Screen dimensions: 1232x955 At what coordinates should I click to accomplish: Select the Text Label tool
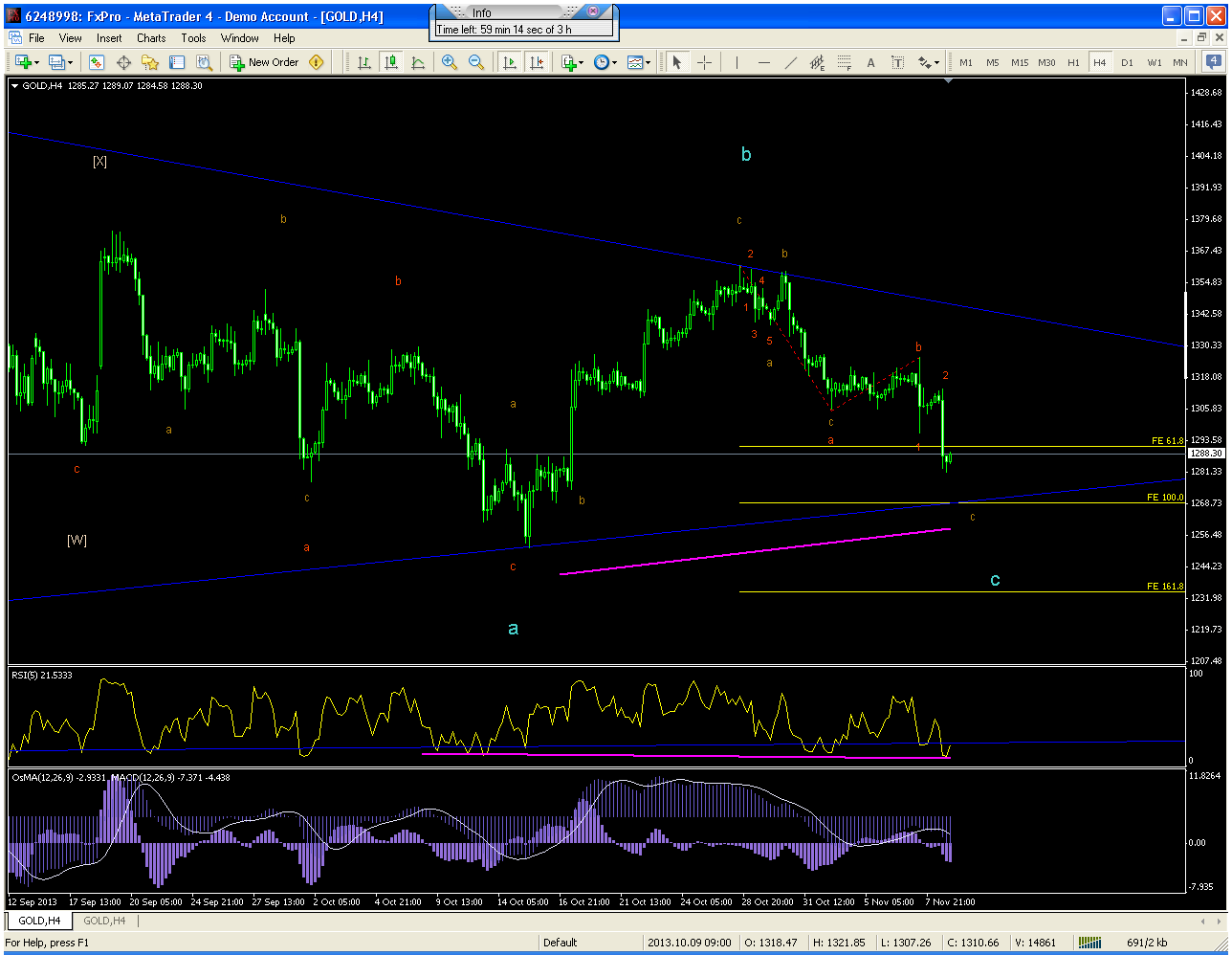tap(897, 62)
